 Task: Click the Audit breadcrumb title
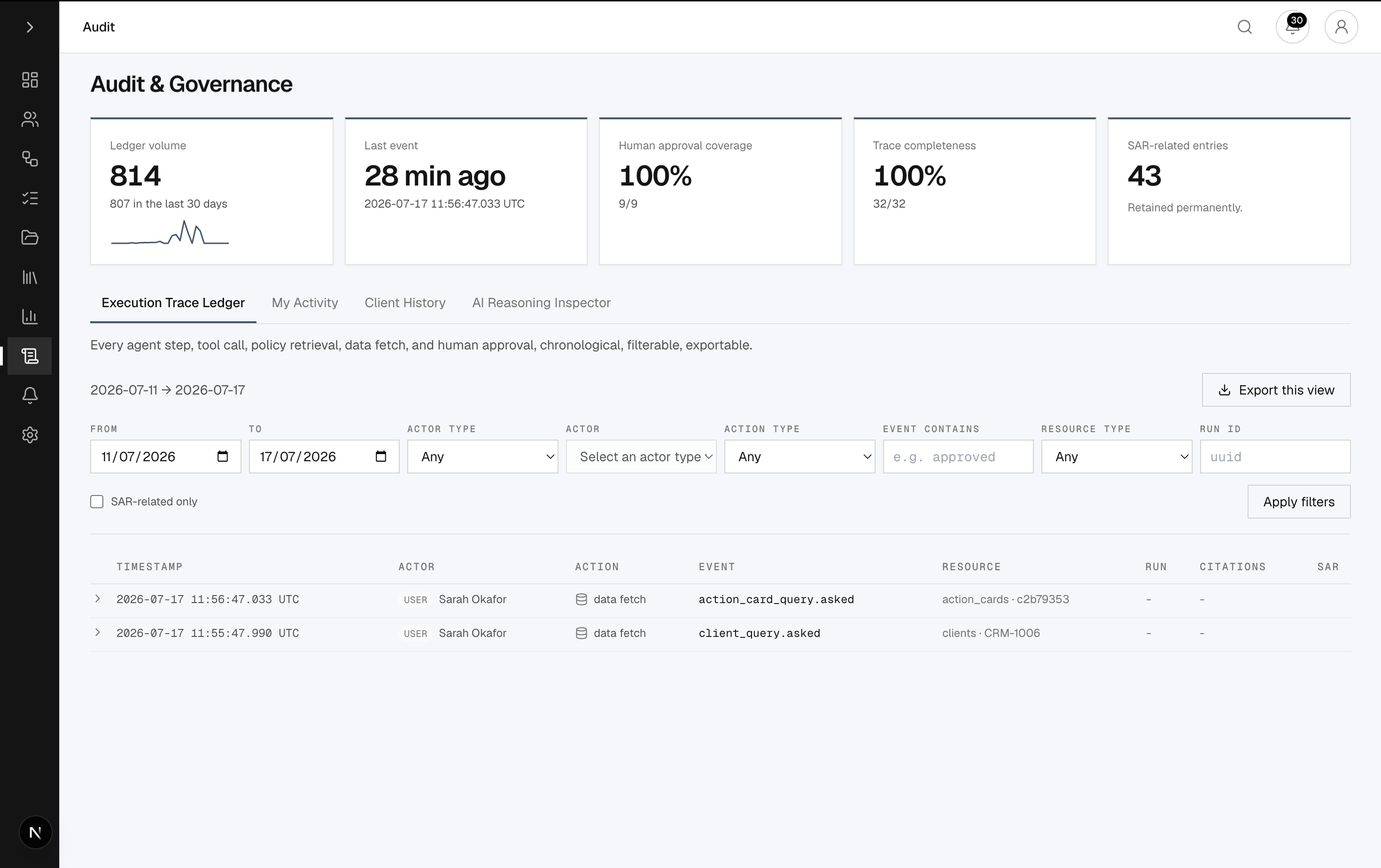click(99, 27)
